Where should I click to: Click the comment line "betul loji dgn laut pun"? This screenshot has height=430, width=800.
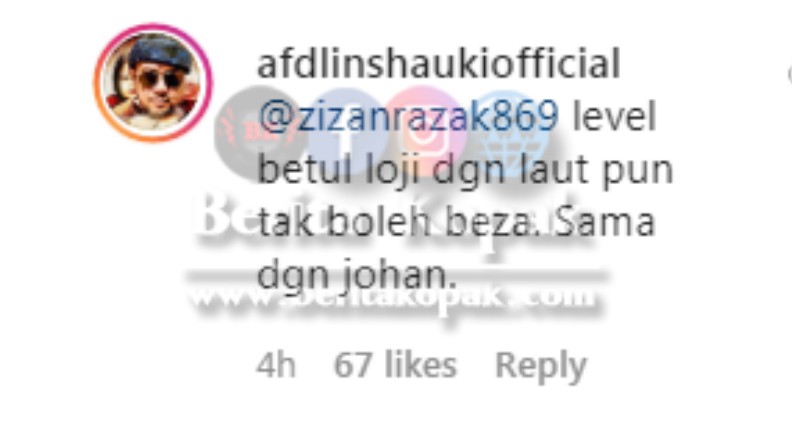click(x=465, y=170)
